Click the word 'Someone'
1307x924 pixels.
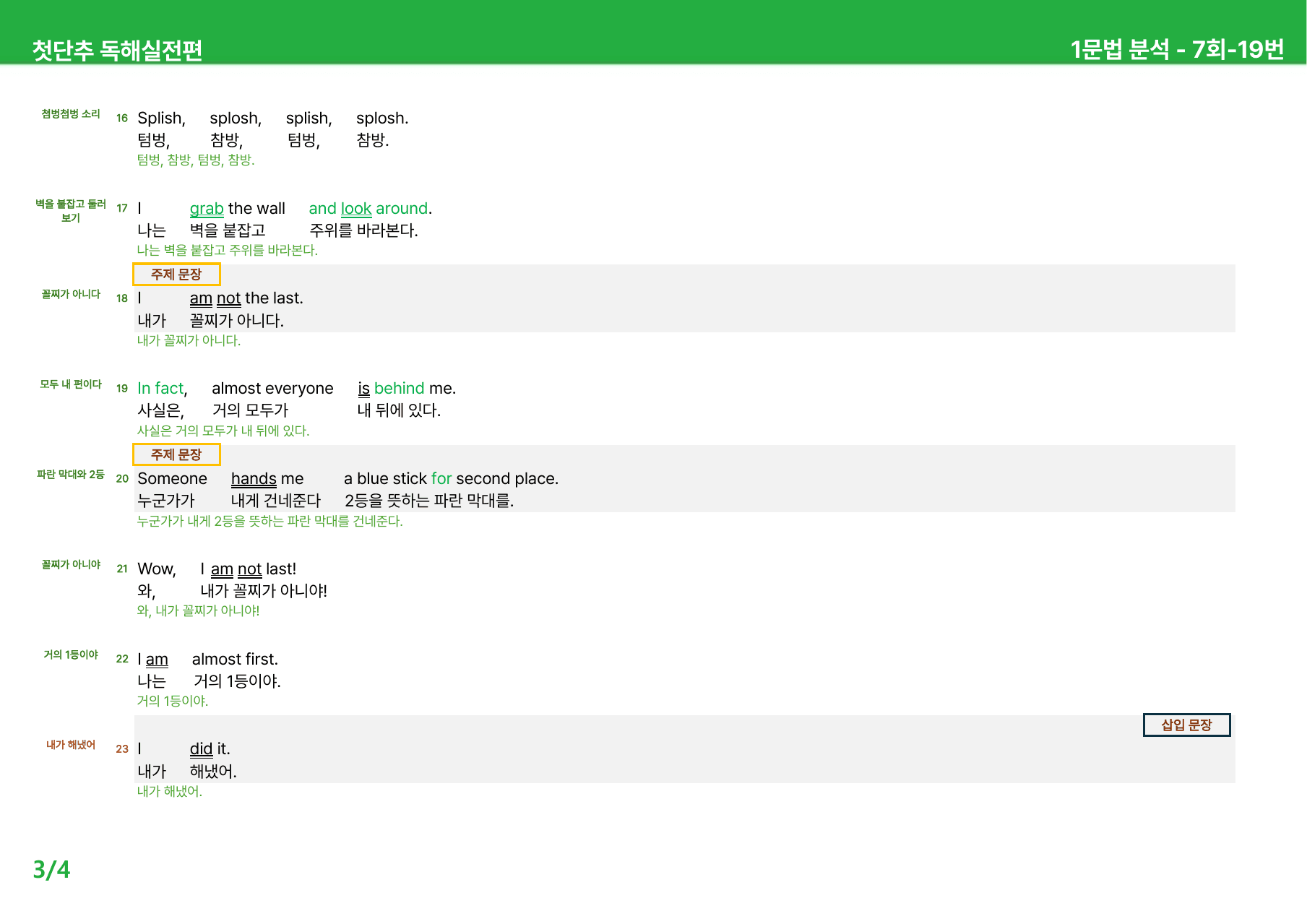[x=172, y=479]
